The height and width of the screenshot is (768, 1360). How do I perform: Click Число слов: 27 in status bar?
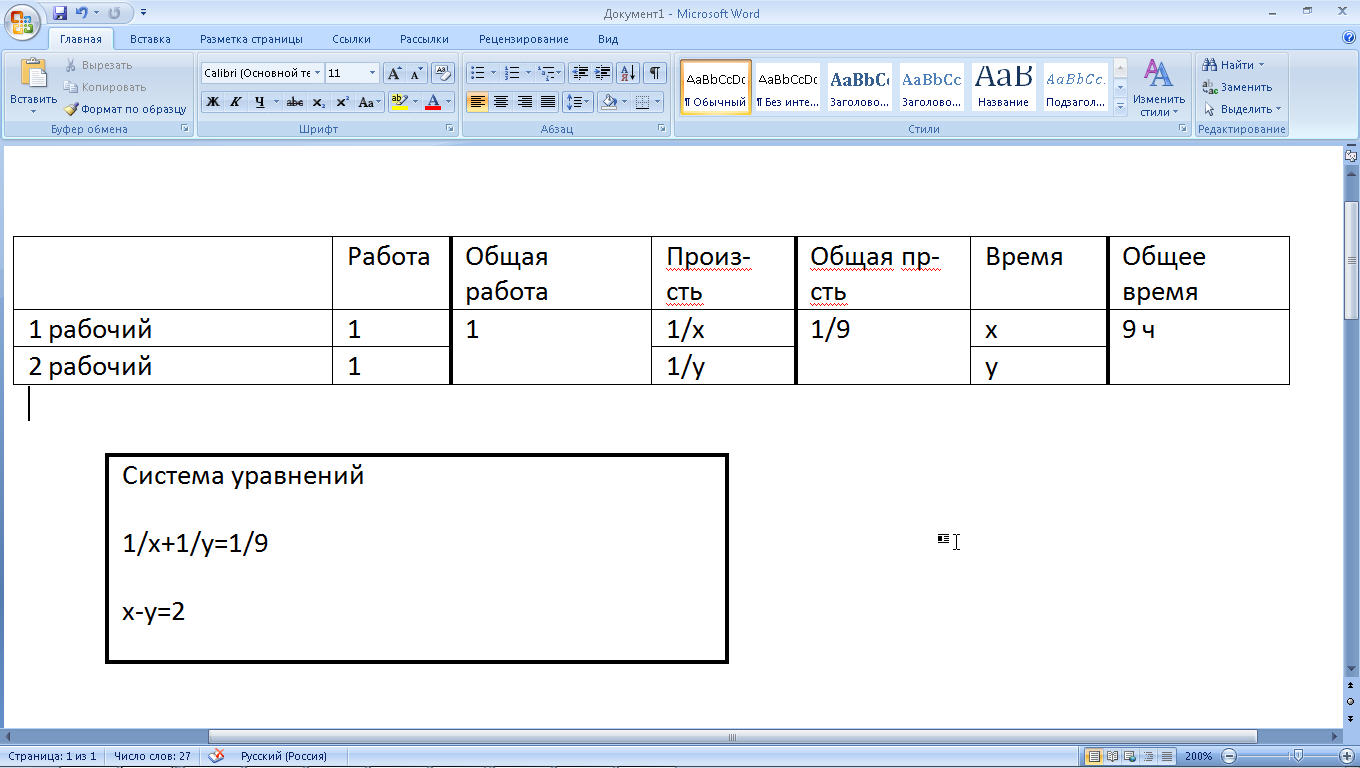click(152, 756)
